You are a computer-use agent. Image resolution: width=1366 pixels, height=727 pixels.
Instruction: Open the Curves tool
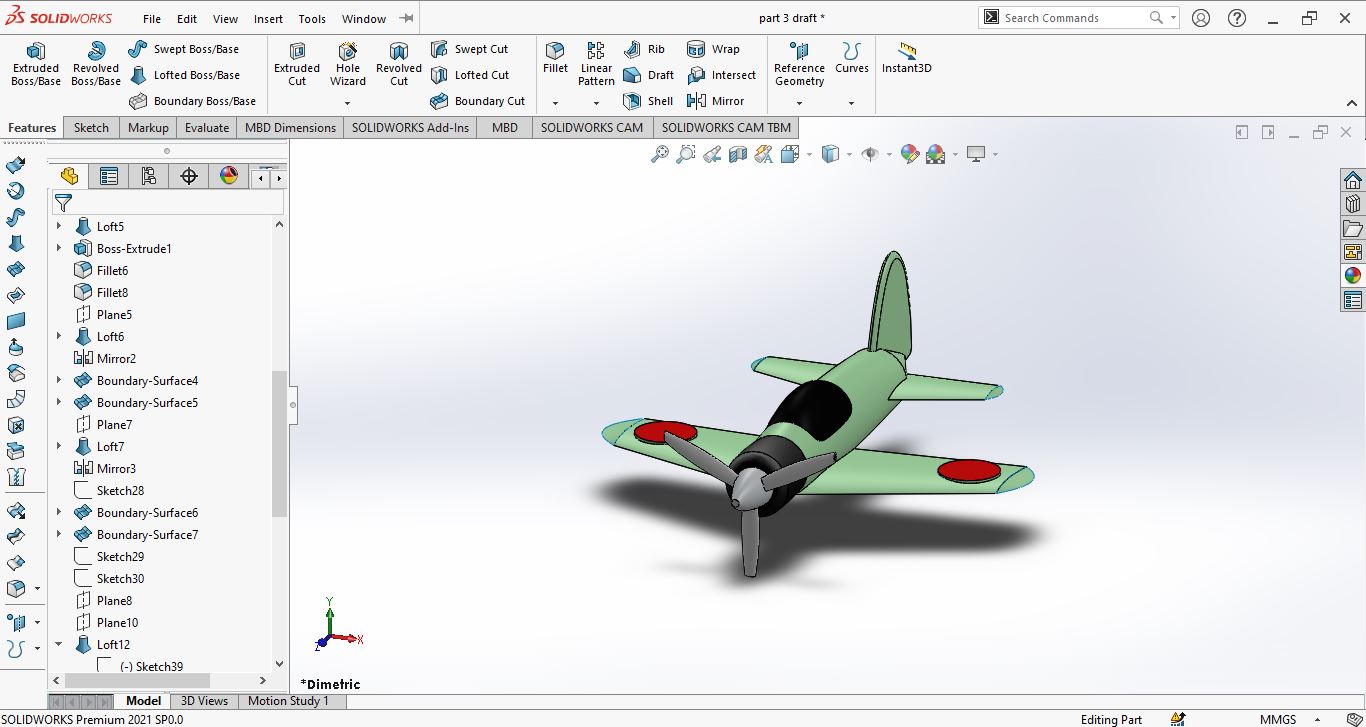(852, 58)
